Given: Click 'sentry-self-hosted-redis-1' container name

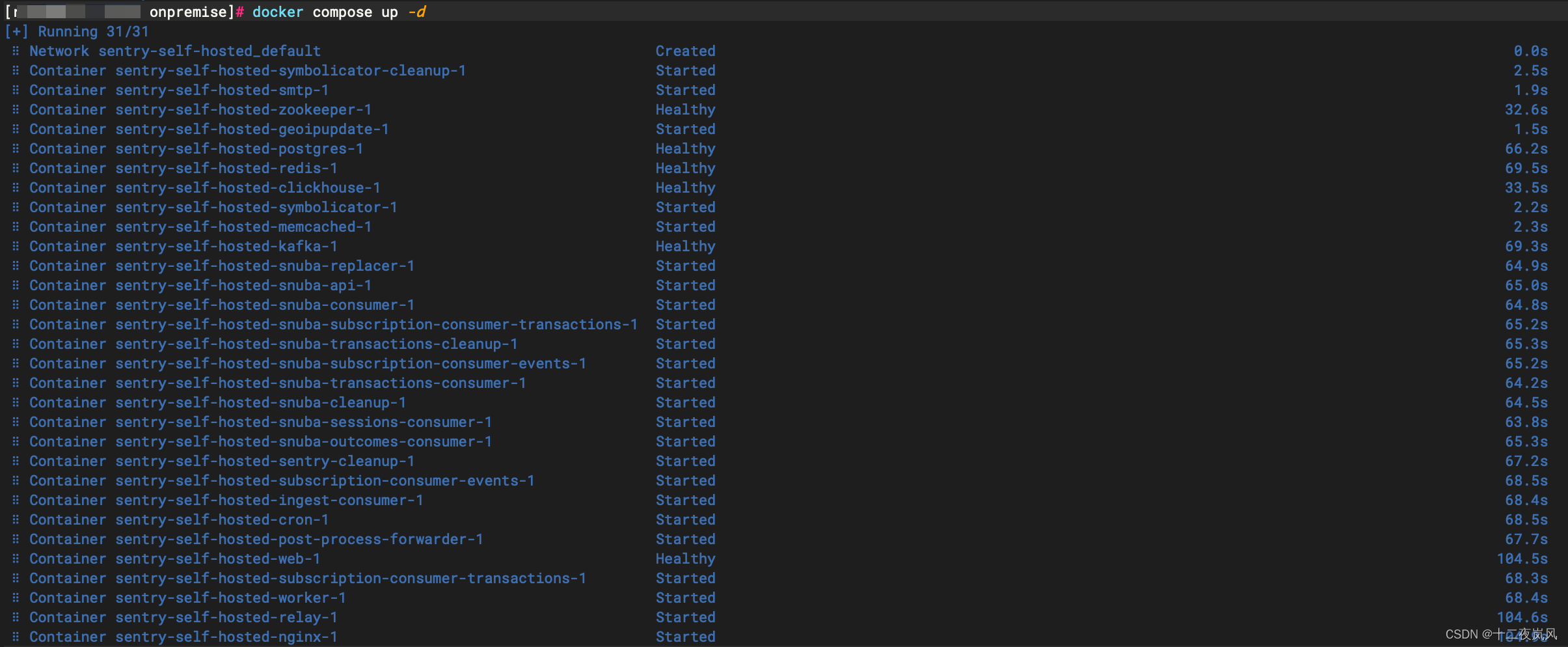Looking at the screenshot, I should coord(226,168).
